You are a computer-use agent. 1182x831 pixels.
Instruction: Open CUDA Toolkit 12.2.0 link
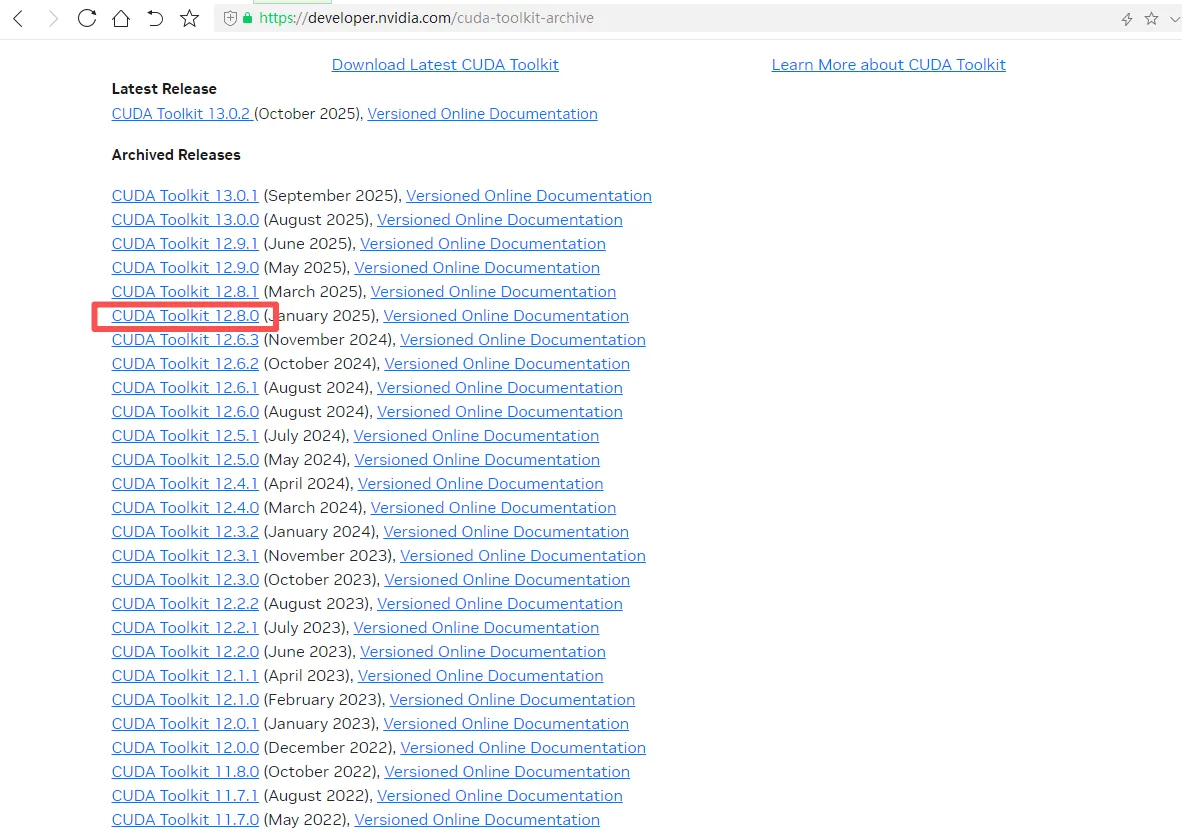point(185,652)
